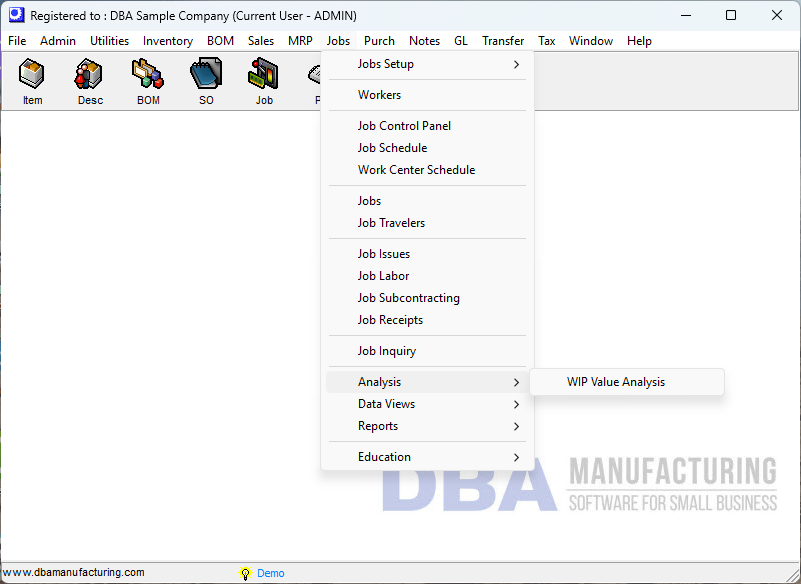801x584 pixels.
Task: Launch Job Inquiry
Action: [x=428, y=351]
